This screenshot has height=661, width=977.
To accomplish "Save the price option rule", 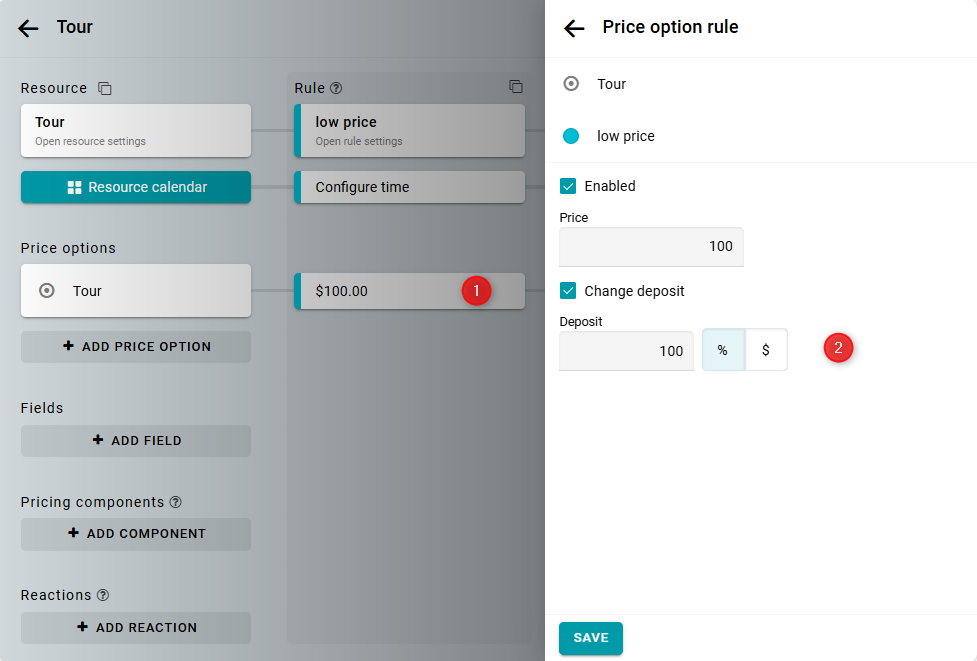I will 590,638.
